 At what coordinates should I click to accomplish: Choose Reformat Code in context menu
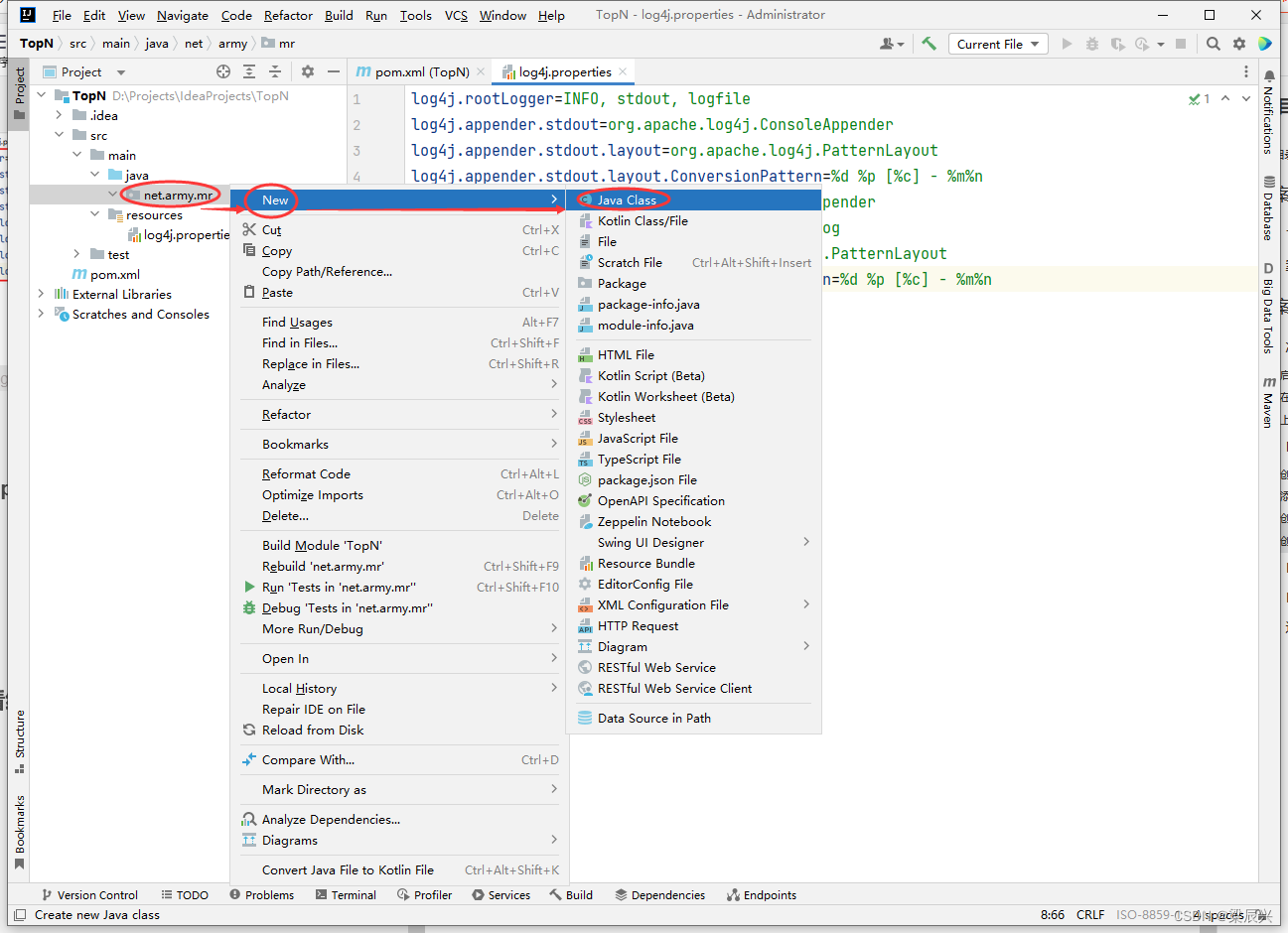click(306, 473)
